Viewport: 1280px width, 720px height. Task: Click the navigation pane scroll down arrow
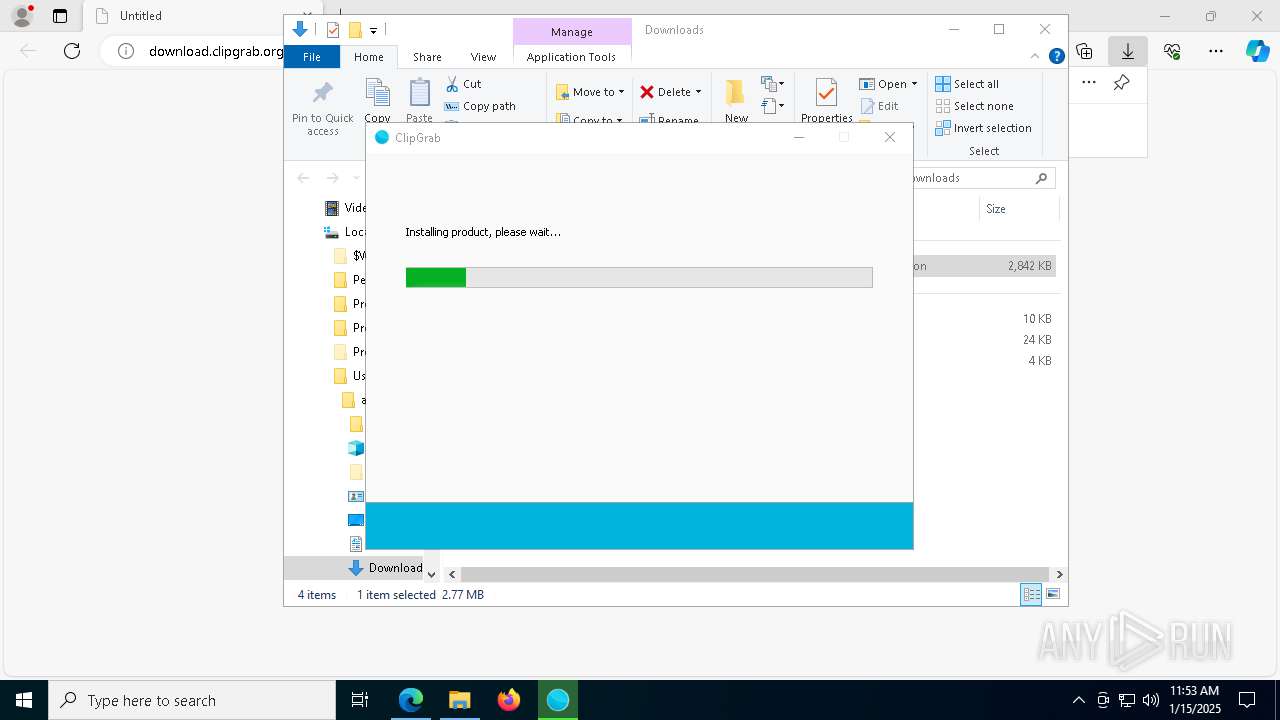431,574
